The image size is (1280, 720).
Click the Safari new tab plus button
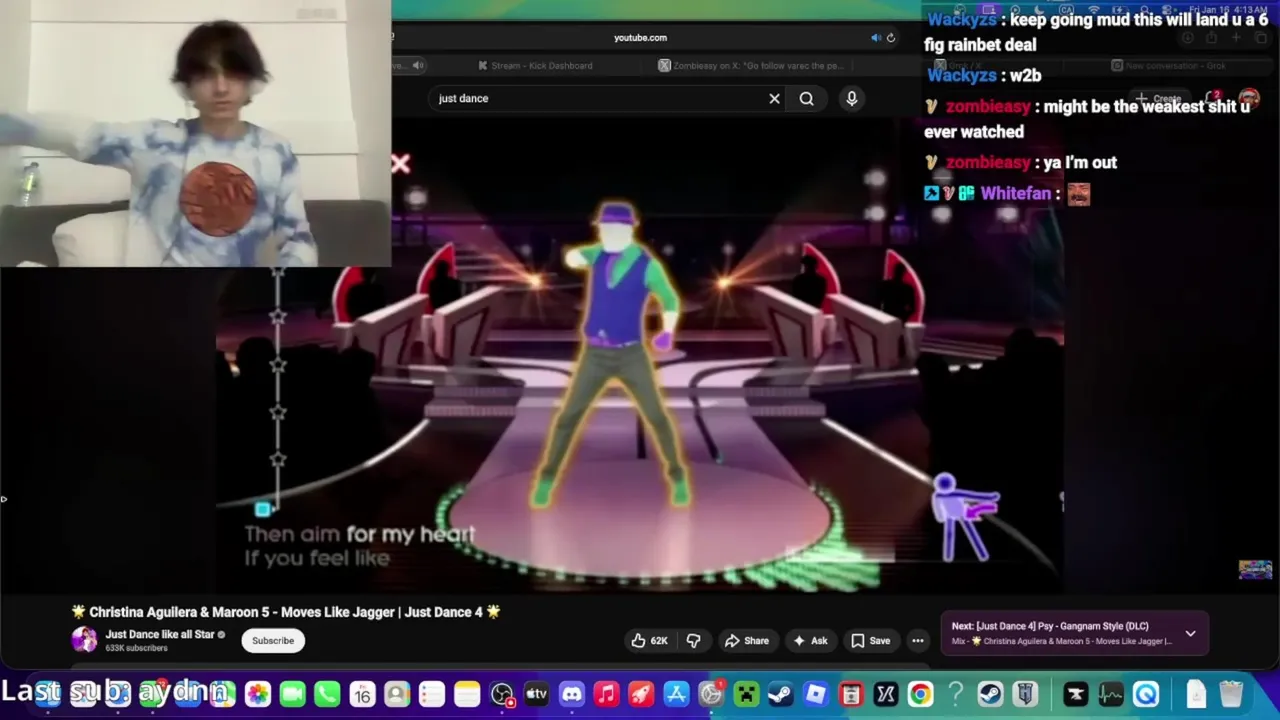1235,38
